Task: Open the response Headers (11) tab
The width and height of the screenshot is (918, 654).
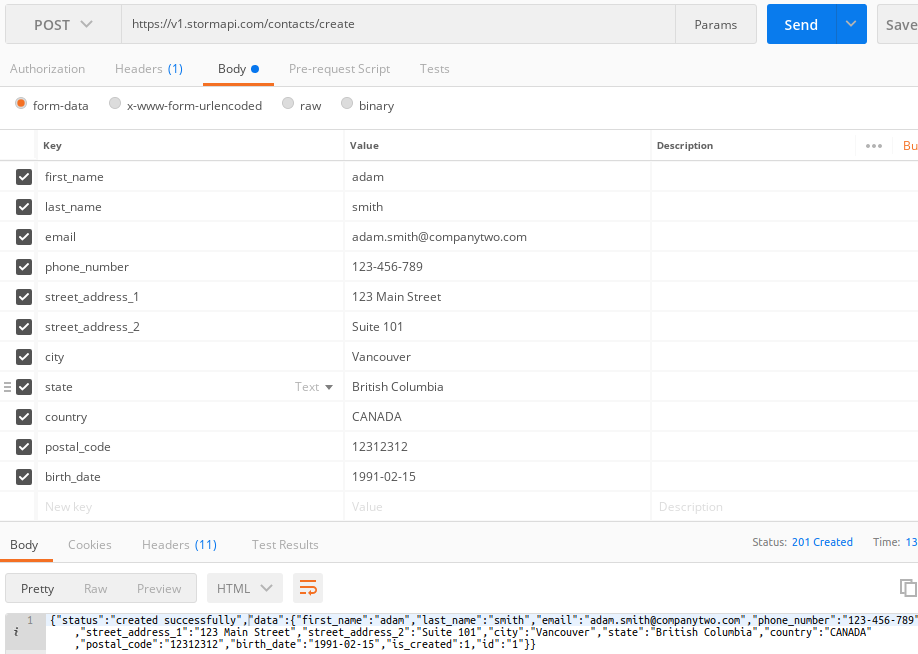Action: pos(179,545)
